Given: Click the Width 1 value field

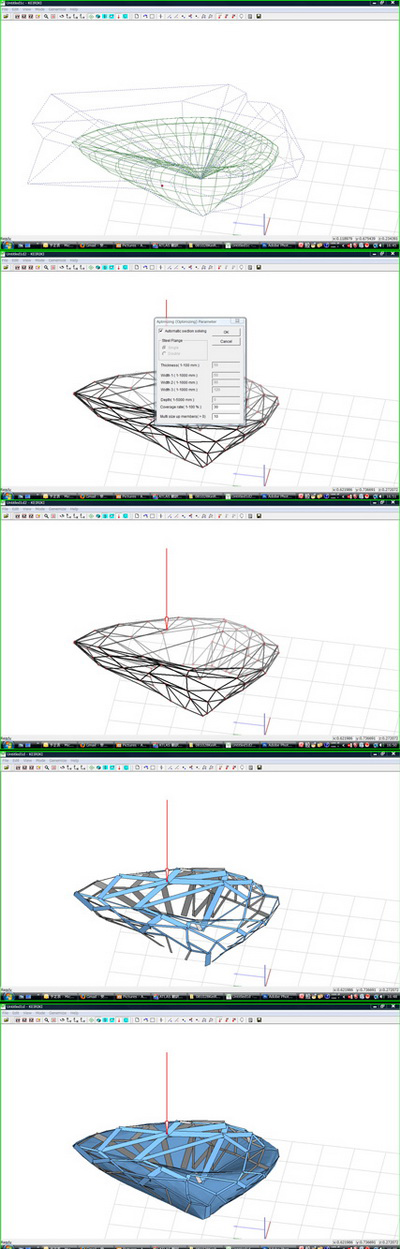Looking at the screenshot, I should [225, 375].
